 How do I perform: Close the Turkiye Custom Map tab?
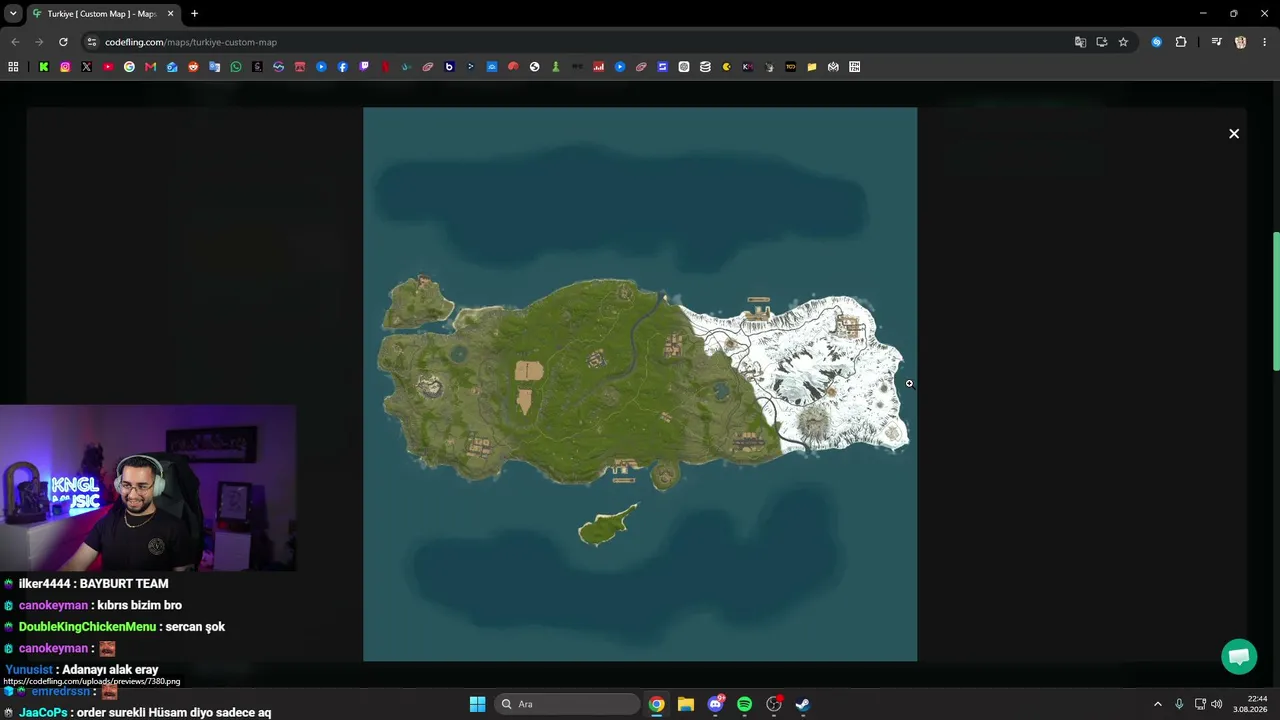(x=171, y=14)
